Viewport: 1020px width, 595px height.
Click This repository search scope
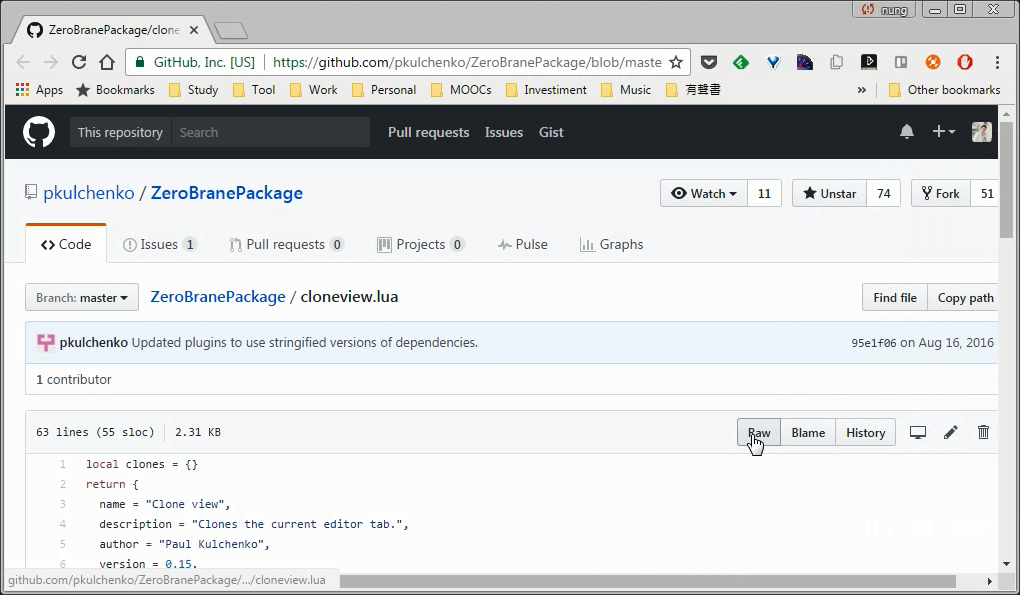tap(120, 132)
